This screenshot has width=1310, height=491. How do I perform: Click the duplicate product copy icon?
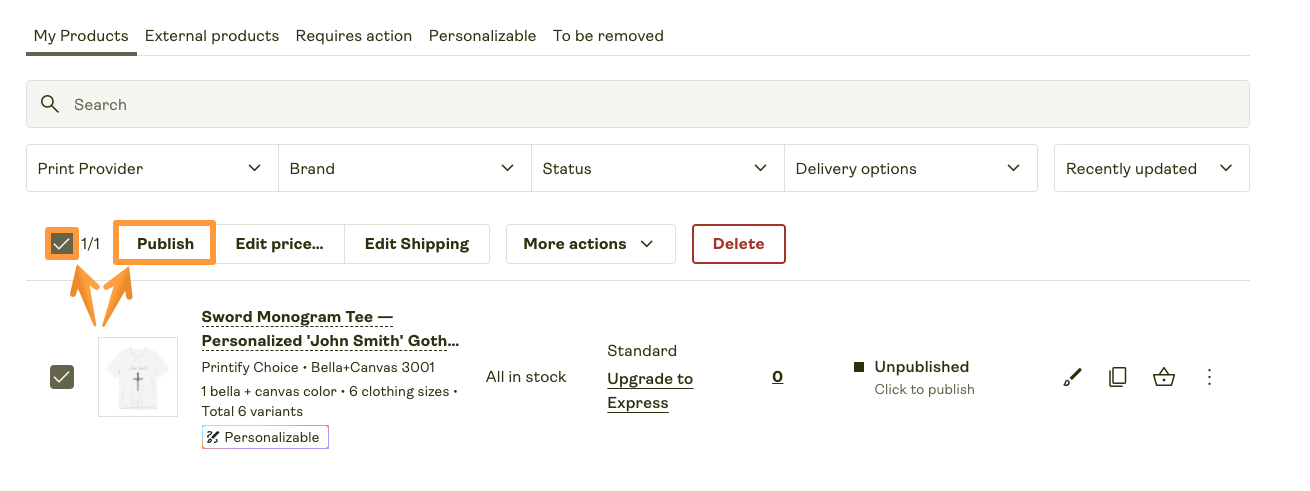[x=1118, y=377]
